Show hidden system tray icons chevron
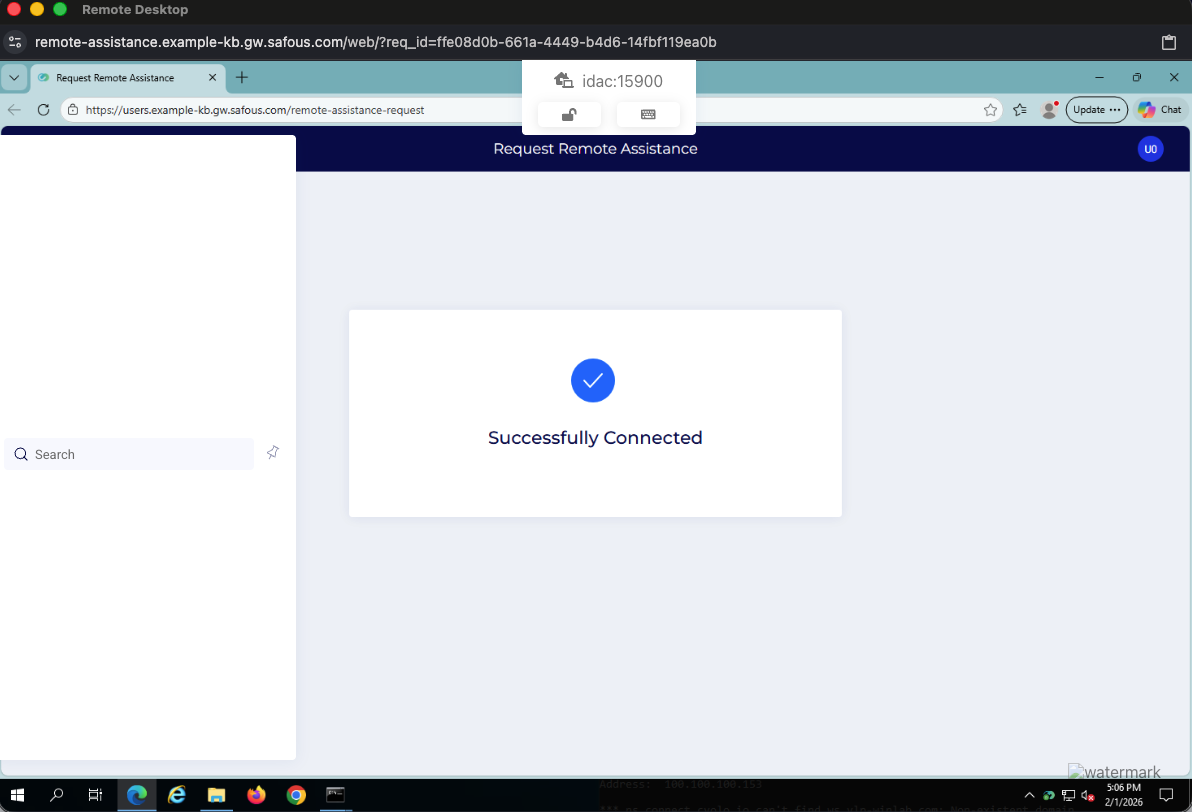1192x812 pixels. pyautogui.click(x=1029, y=795)
